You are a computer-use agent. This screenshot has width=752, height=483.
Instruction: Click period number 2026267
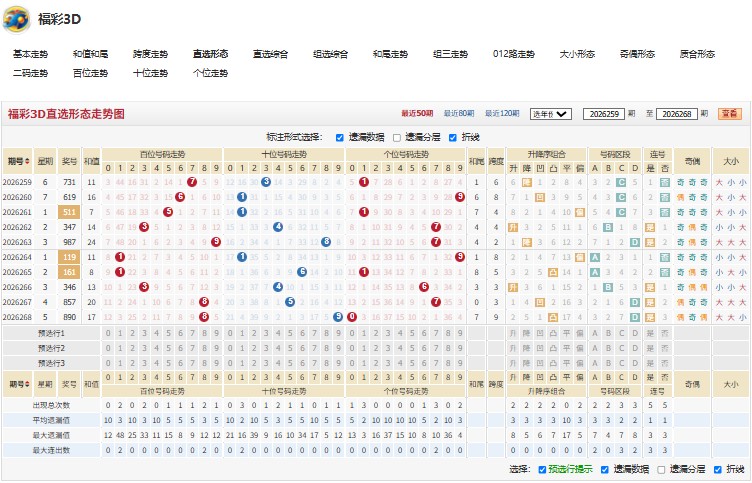pos(17,302)
